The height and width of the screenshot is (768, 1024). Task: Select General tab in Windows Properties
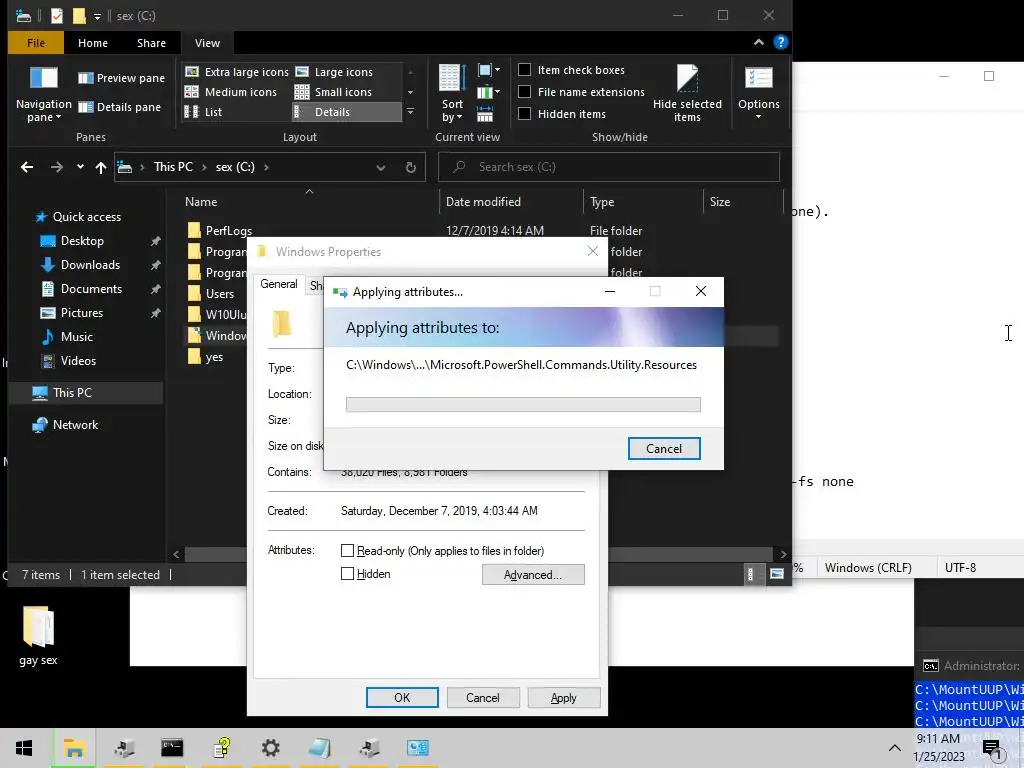[279, 284]
